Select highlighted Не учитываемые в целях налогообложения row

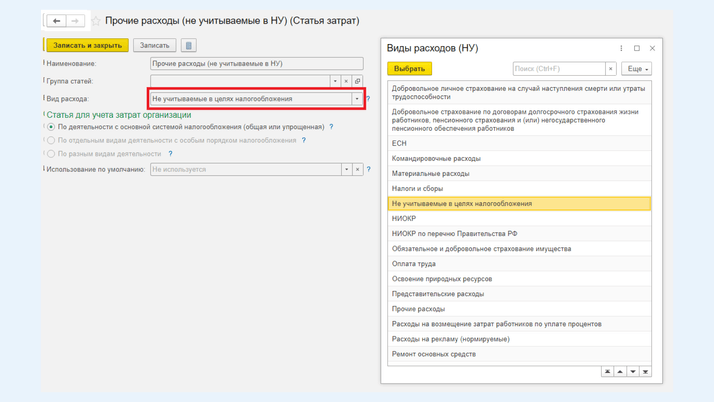pyautogui.click(x=519, y=204)
